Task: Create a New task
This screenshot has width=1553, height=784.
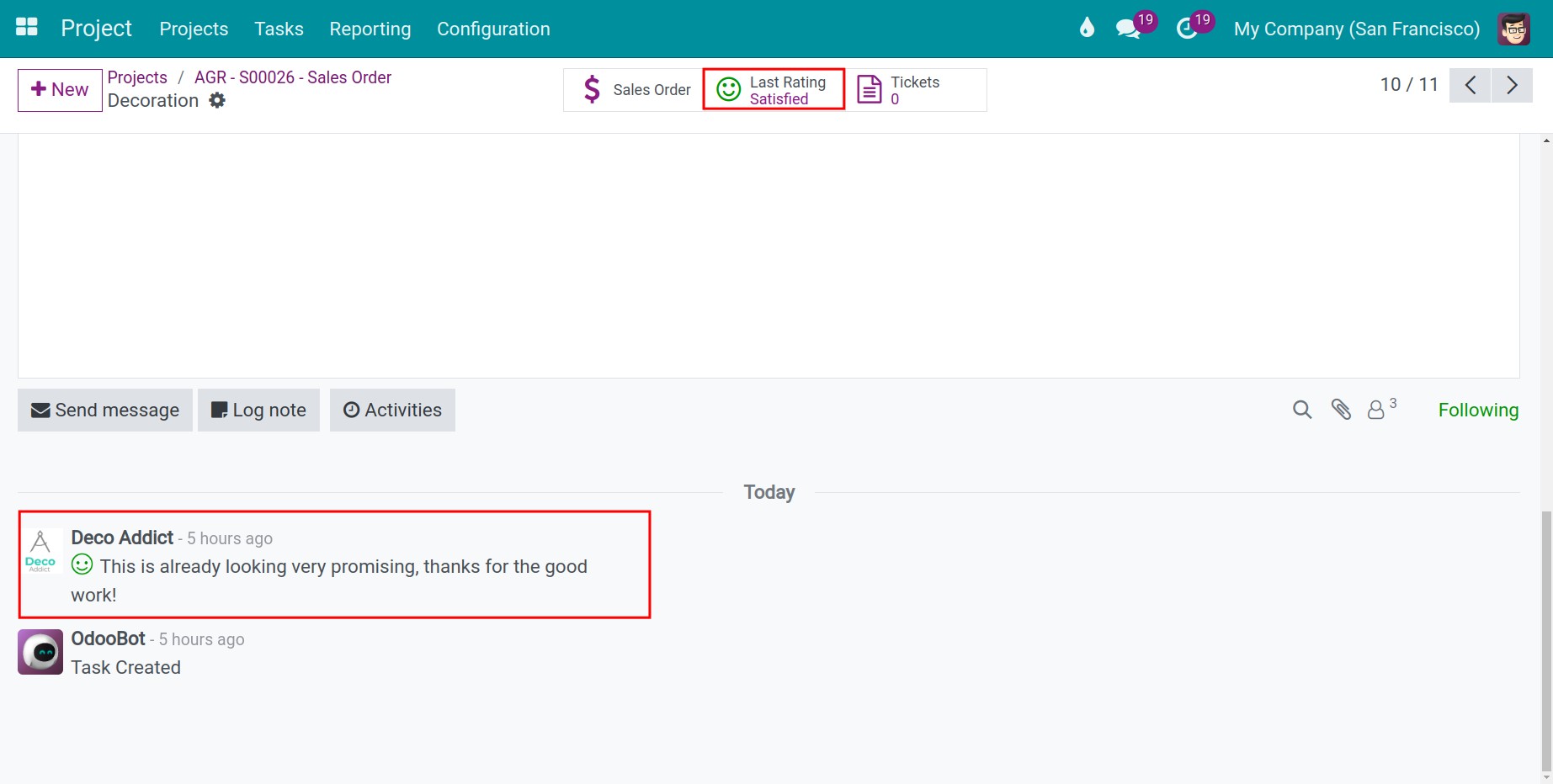Action: click(60, 90)
